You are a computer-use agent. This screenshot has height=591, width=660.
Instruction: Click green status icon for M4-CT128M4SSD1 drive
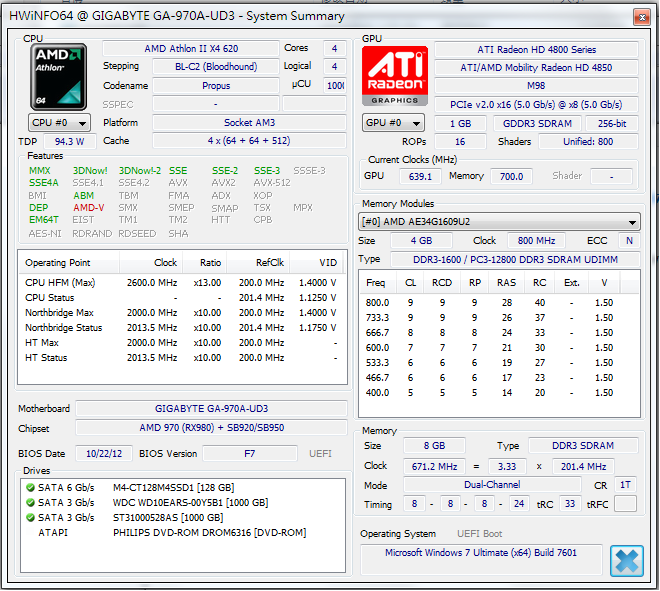(x=30, y=488)
